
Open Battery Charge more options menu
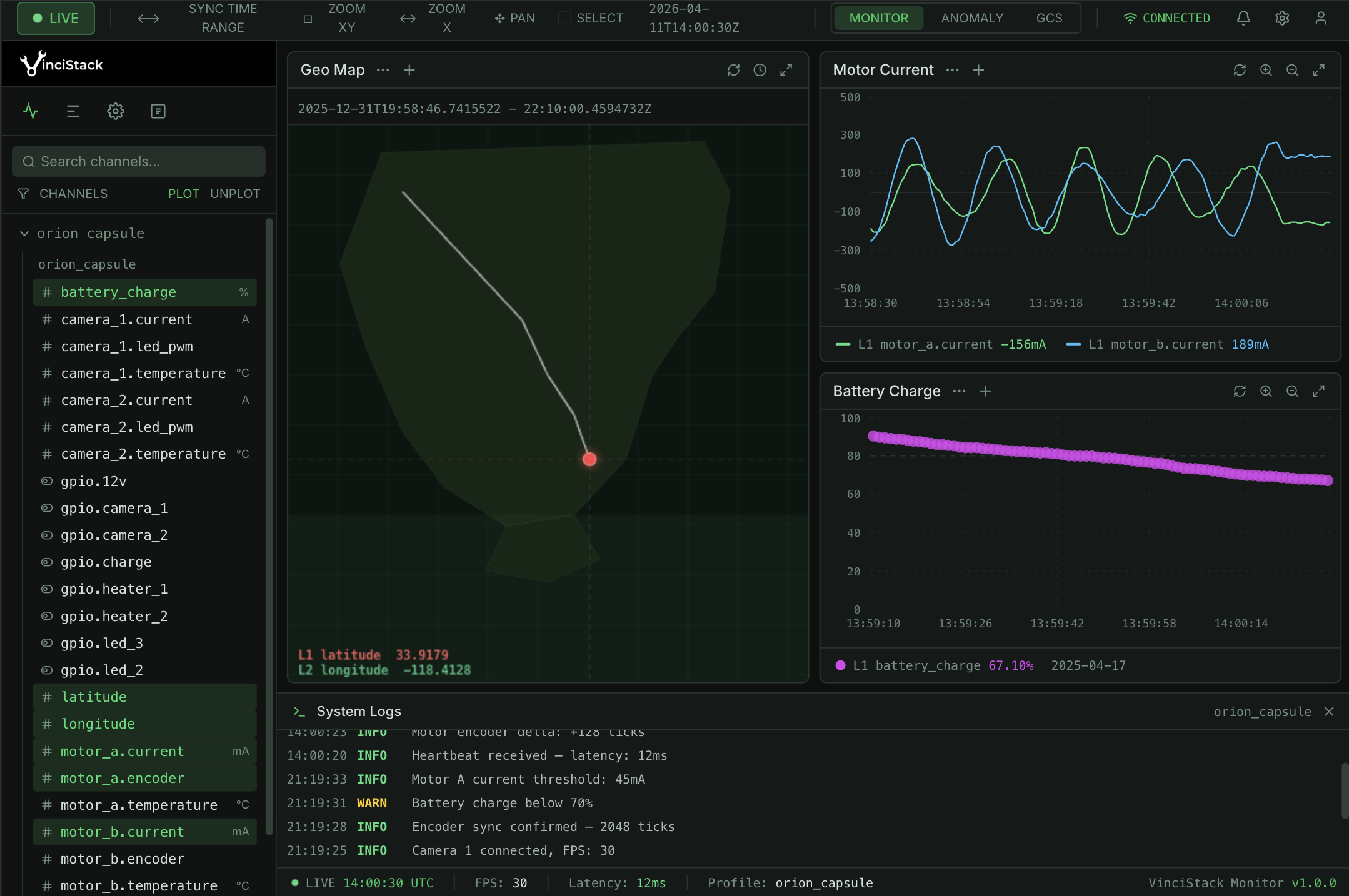tap(960, 391)
